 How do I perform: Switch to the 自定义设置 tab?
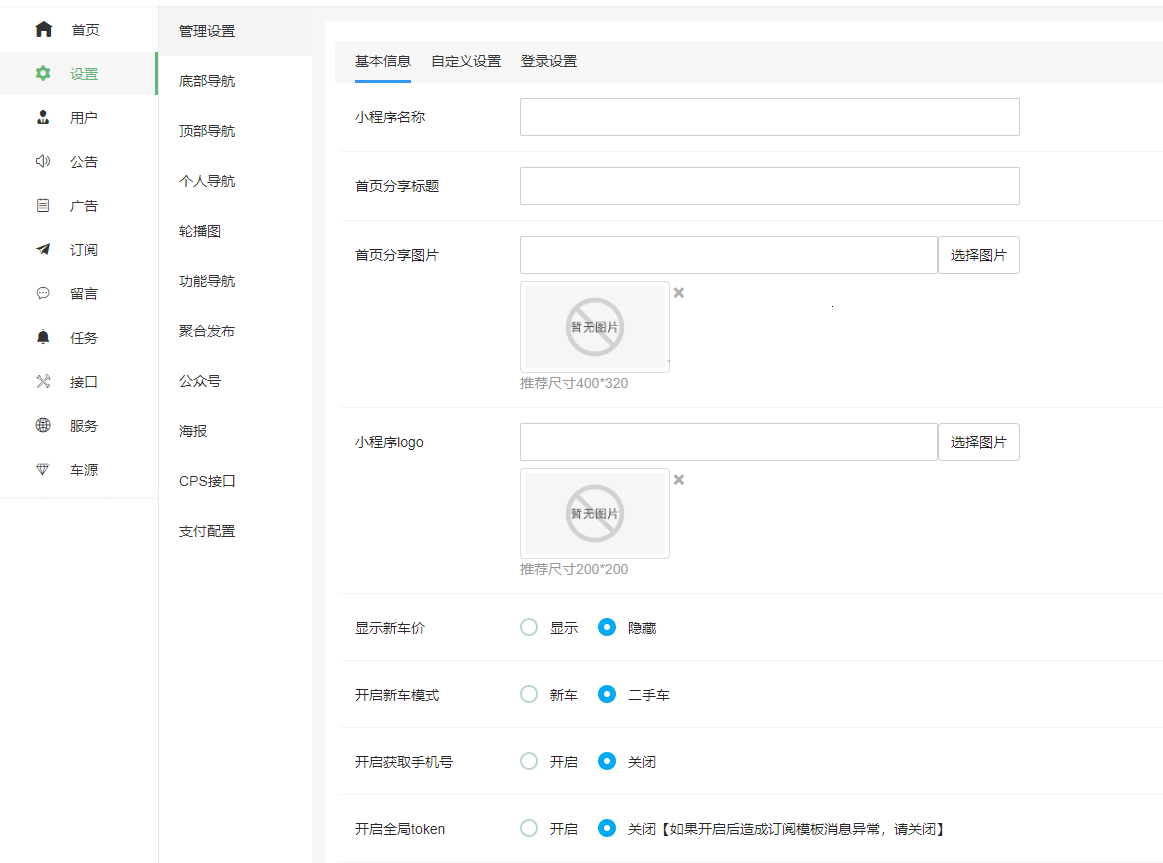coord(466,61)
